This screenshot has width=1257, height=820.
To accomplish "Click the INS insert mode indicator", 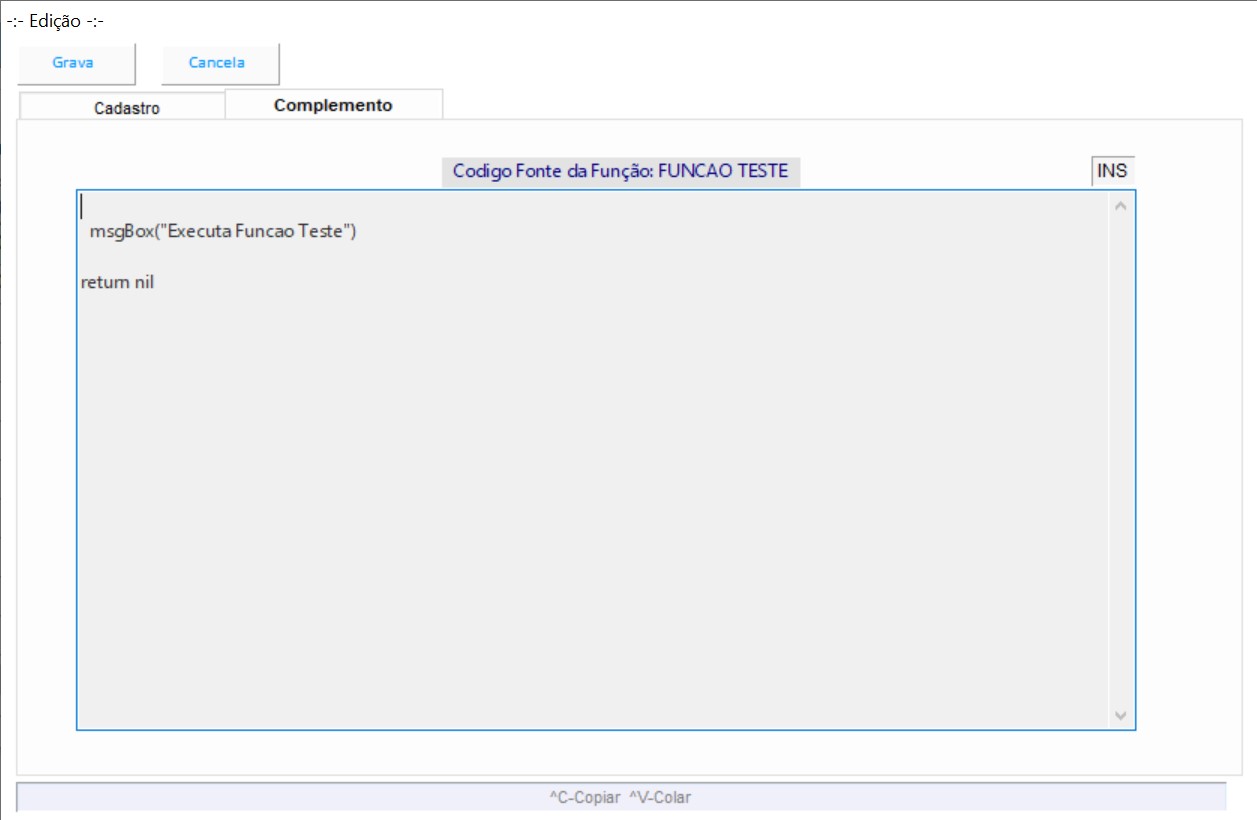I will point(1112,171).
